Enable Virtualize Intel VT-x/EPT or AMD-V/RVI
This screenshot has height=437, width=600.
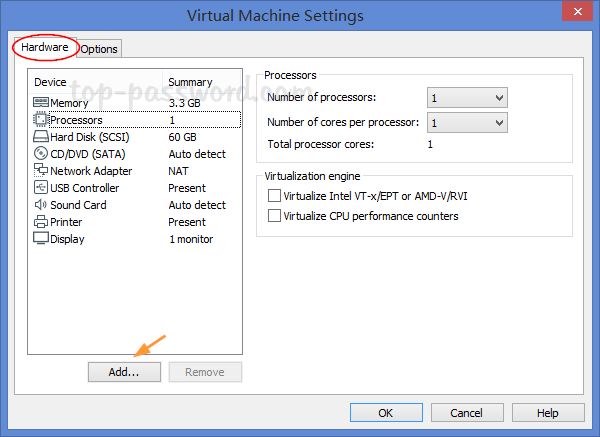point(275,196)
